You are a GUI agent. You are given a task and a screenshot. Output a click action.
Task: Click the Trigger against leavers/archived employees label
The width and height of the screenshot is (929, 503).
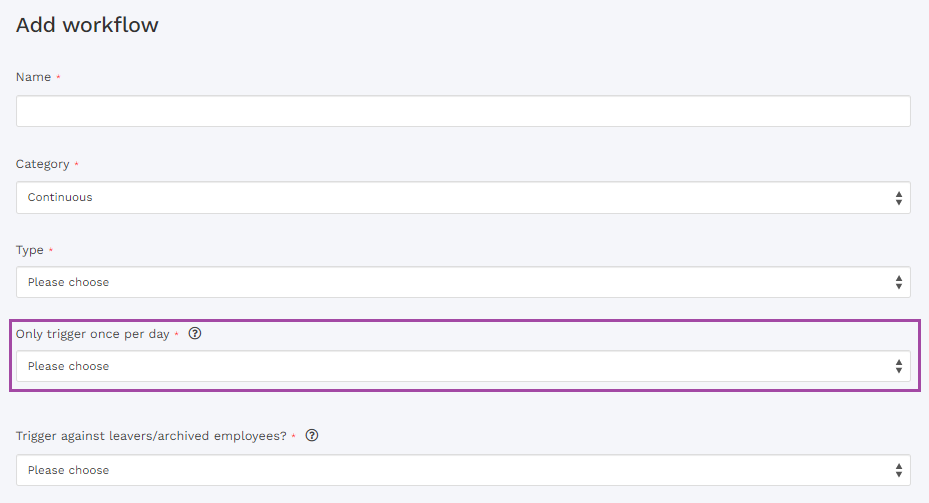pos(150,436)
